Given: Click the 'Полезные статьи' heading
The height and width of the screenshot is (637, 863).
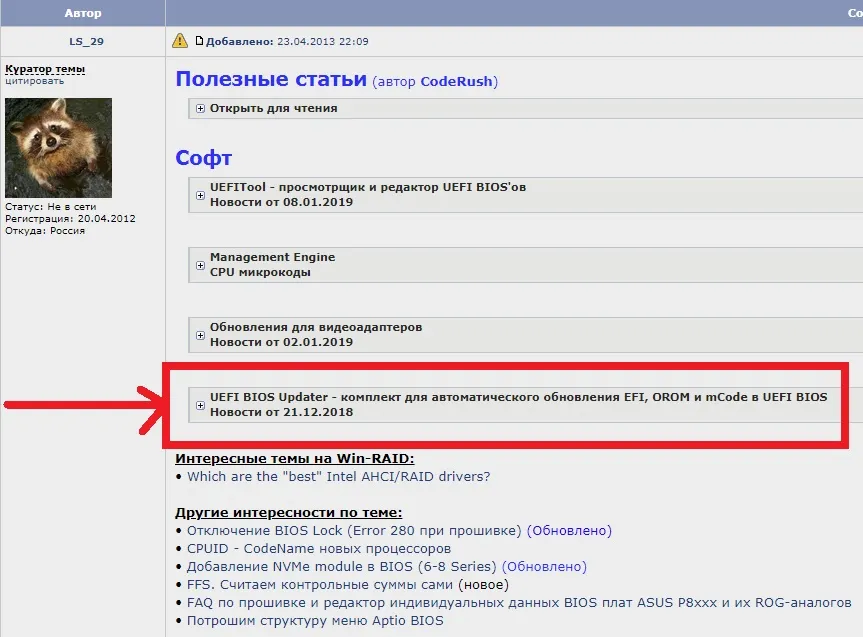Looking at the screenshot, I should tap(271, 79).
